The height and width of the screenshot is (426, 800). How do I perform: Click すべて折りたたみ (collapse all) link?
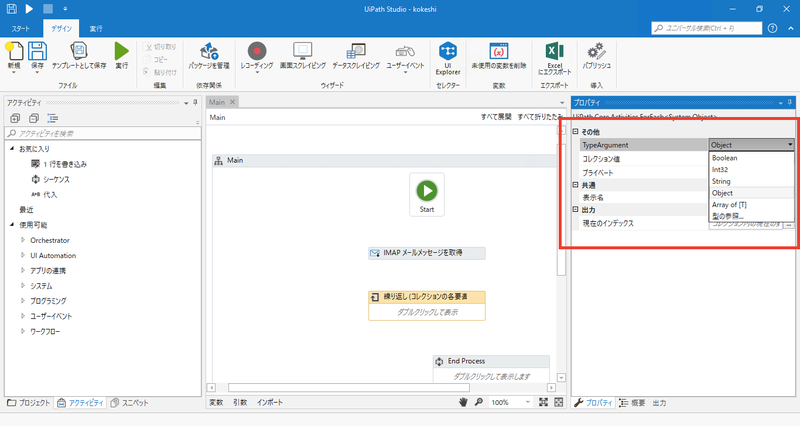(540, 117)
